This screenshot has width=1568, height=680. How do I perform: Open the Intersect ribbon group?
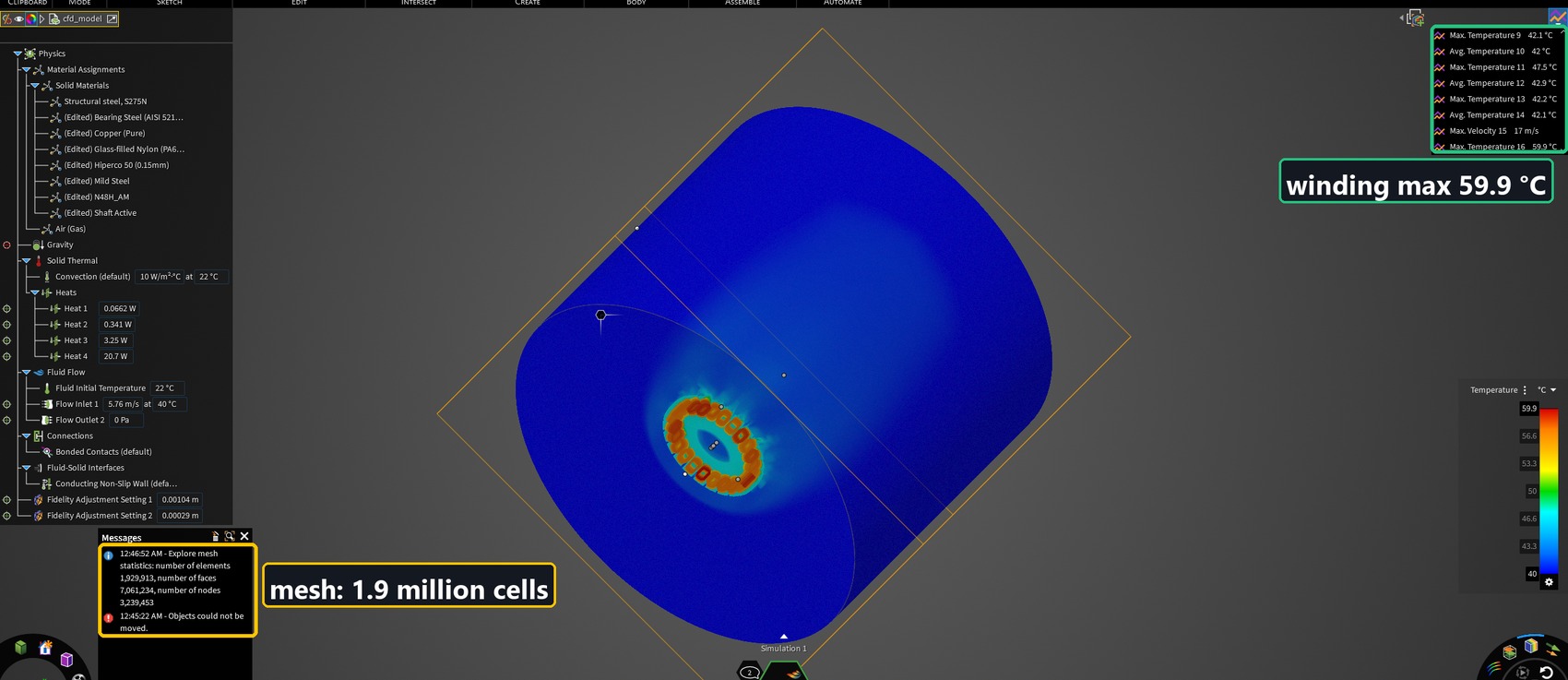419,4
